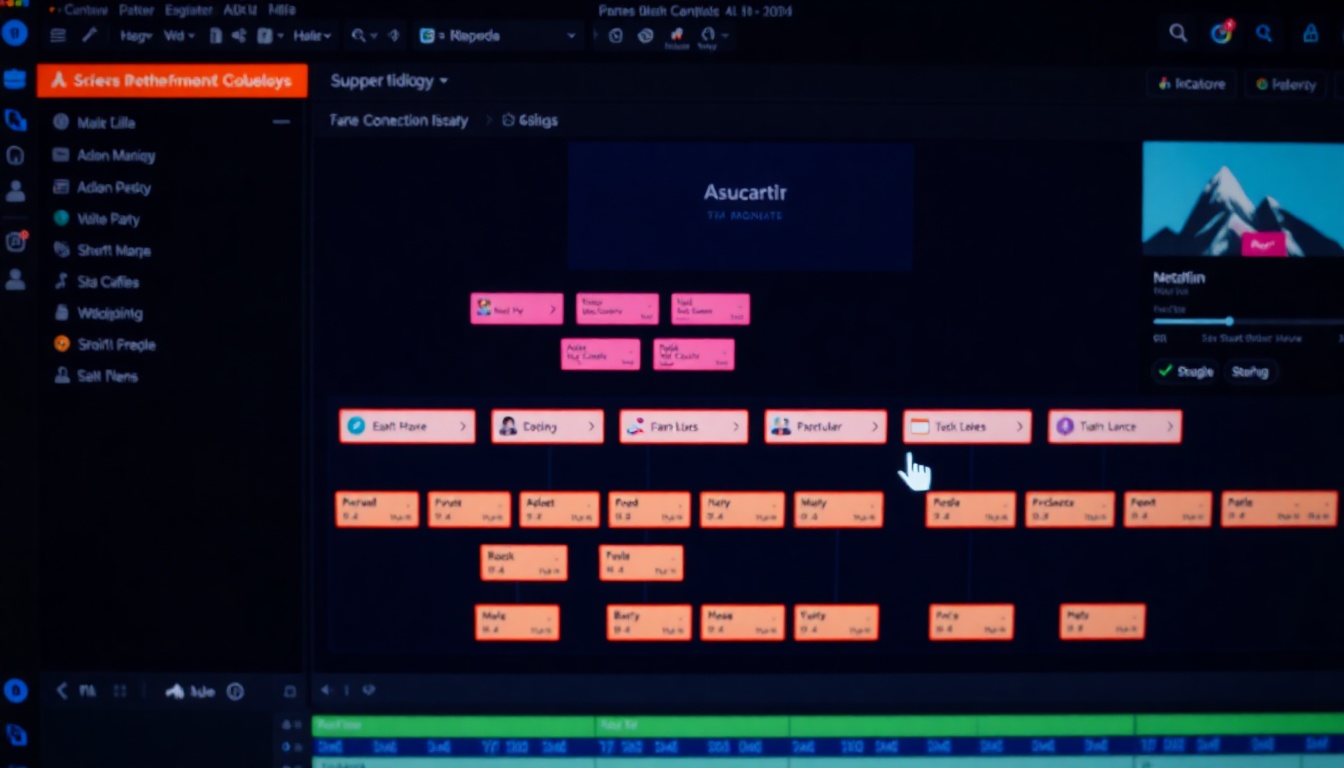Collapse the Malt Lille row with dash
Screen dimensions: 1344x768
(281, 122)
